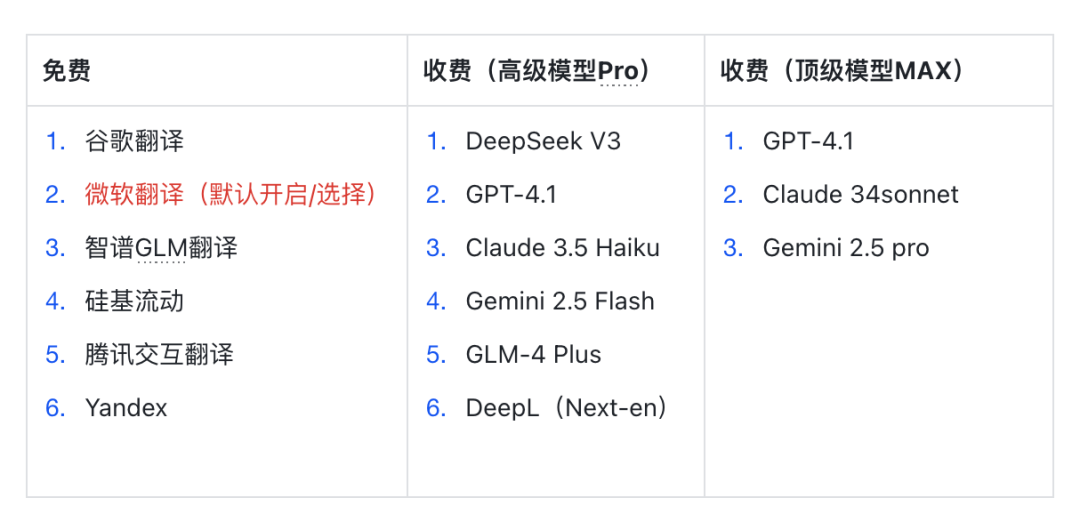Screen dimensions: 1080x530
Task: Click GPT-4.1 under the MAX models
Action: (808, 141)
